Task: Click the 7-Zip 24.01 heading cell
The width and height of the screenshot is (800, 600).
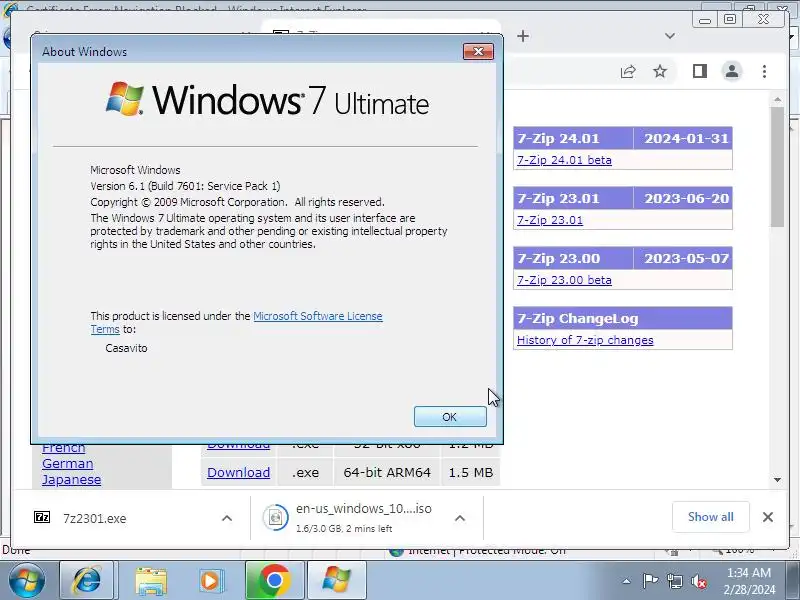Action: coord(573,138)
